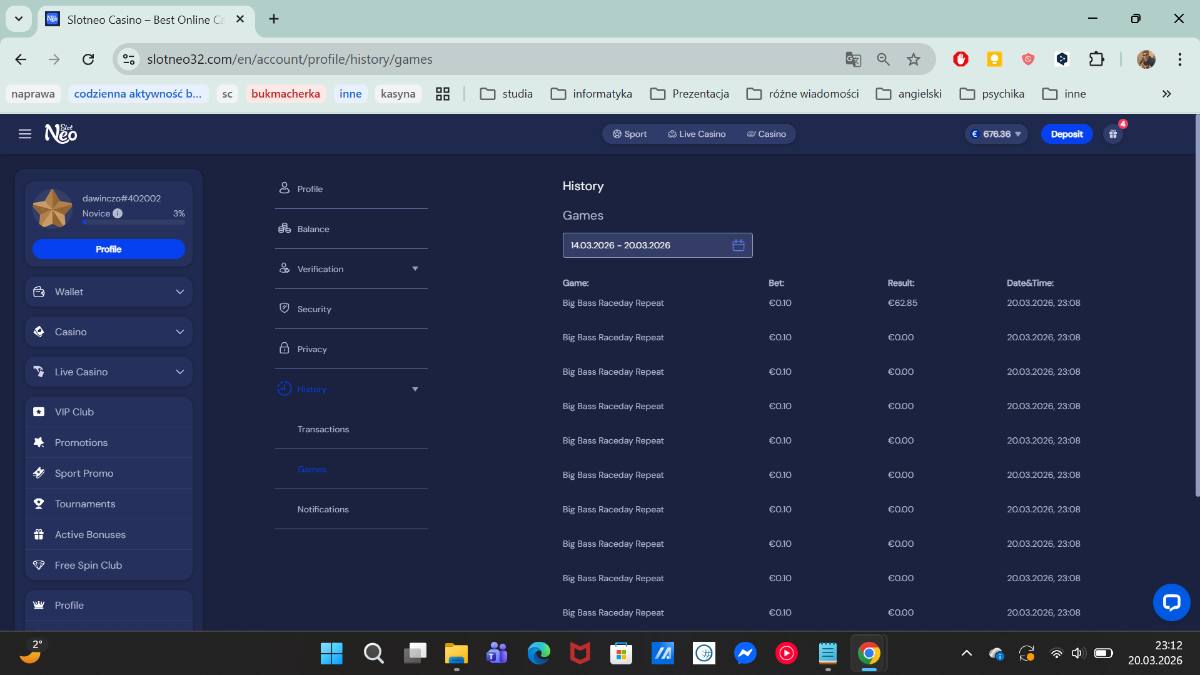Switch to the Live Casino top tab
The height and width of the screenshot is (675, 1200).
[x=696, y=134]
